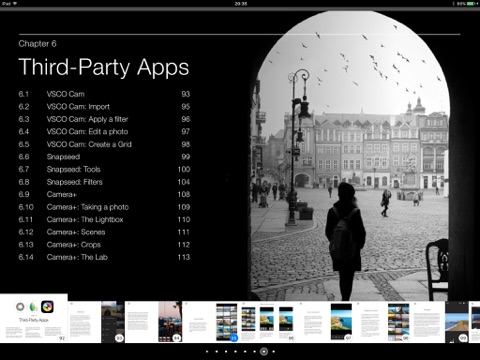The image size is (480, 360).
Task: Go to Camera+: The Lab section
Action: (104, 257)
